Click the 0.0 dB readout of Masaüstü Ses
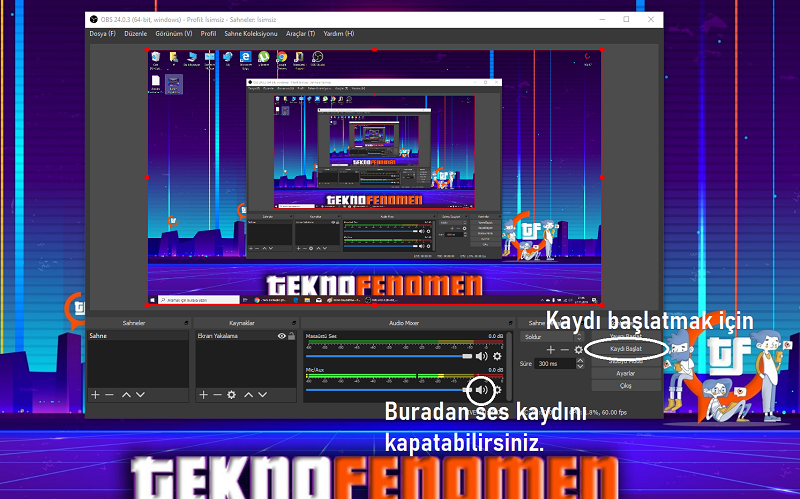 tap(495, 336)
